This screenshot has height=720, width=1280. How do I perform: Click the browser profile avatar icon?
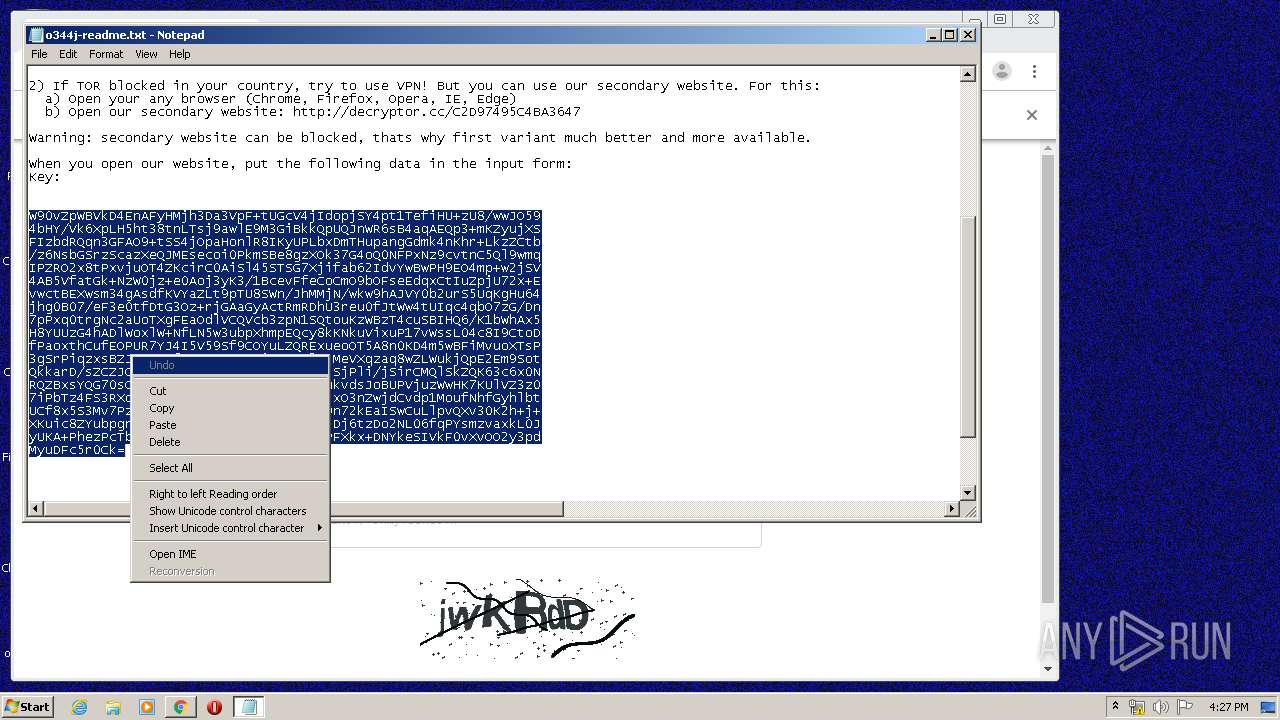1002,71
